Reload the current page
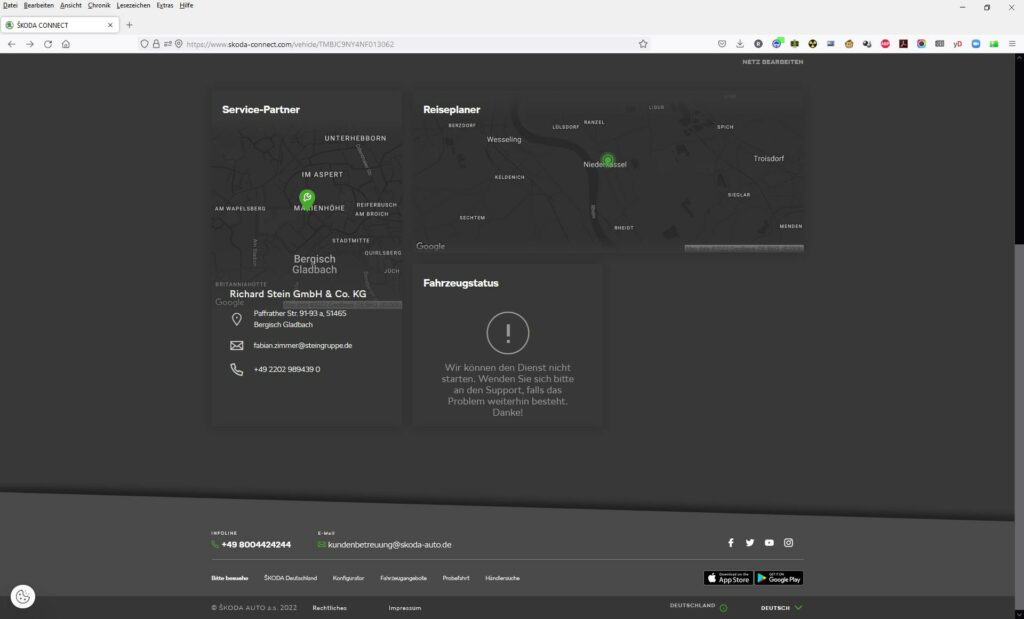The image size is (1024, 619). point(48,44)
